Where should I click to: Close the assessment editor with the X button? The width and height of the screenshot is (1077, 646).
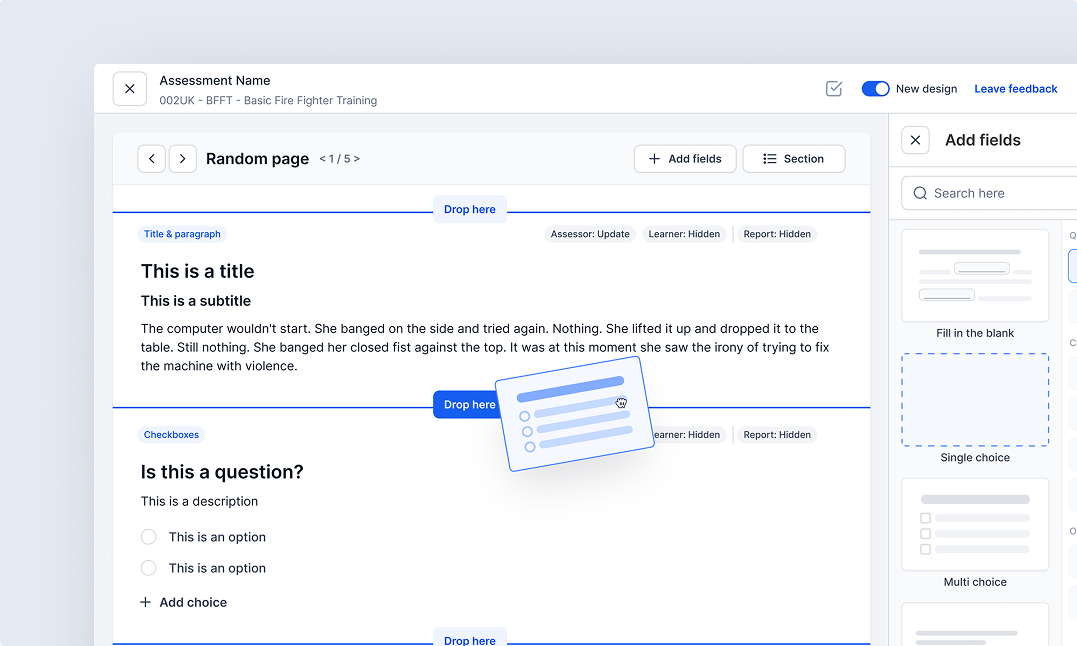pos(130,89)
